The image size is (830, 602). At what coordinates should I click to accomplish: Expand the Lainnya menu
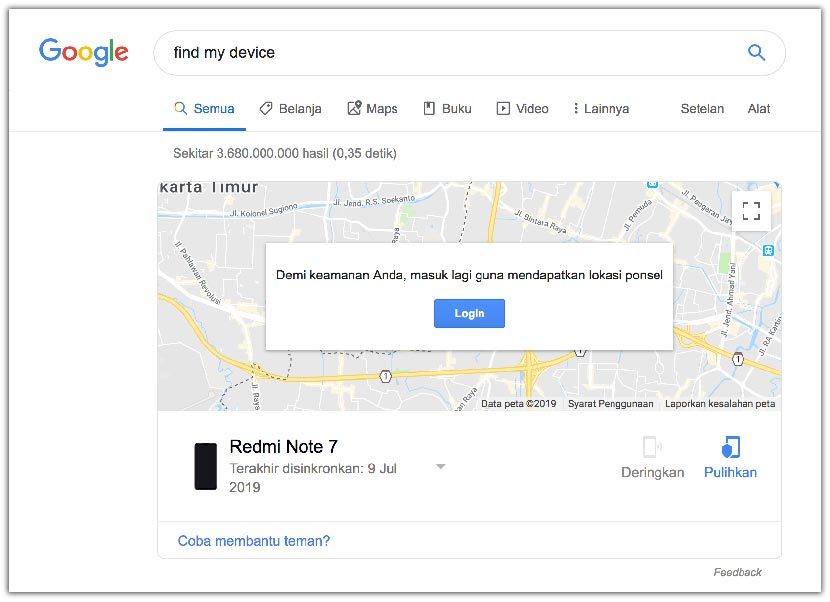point(601,109)
